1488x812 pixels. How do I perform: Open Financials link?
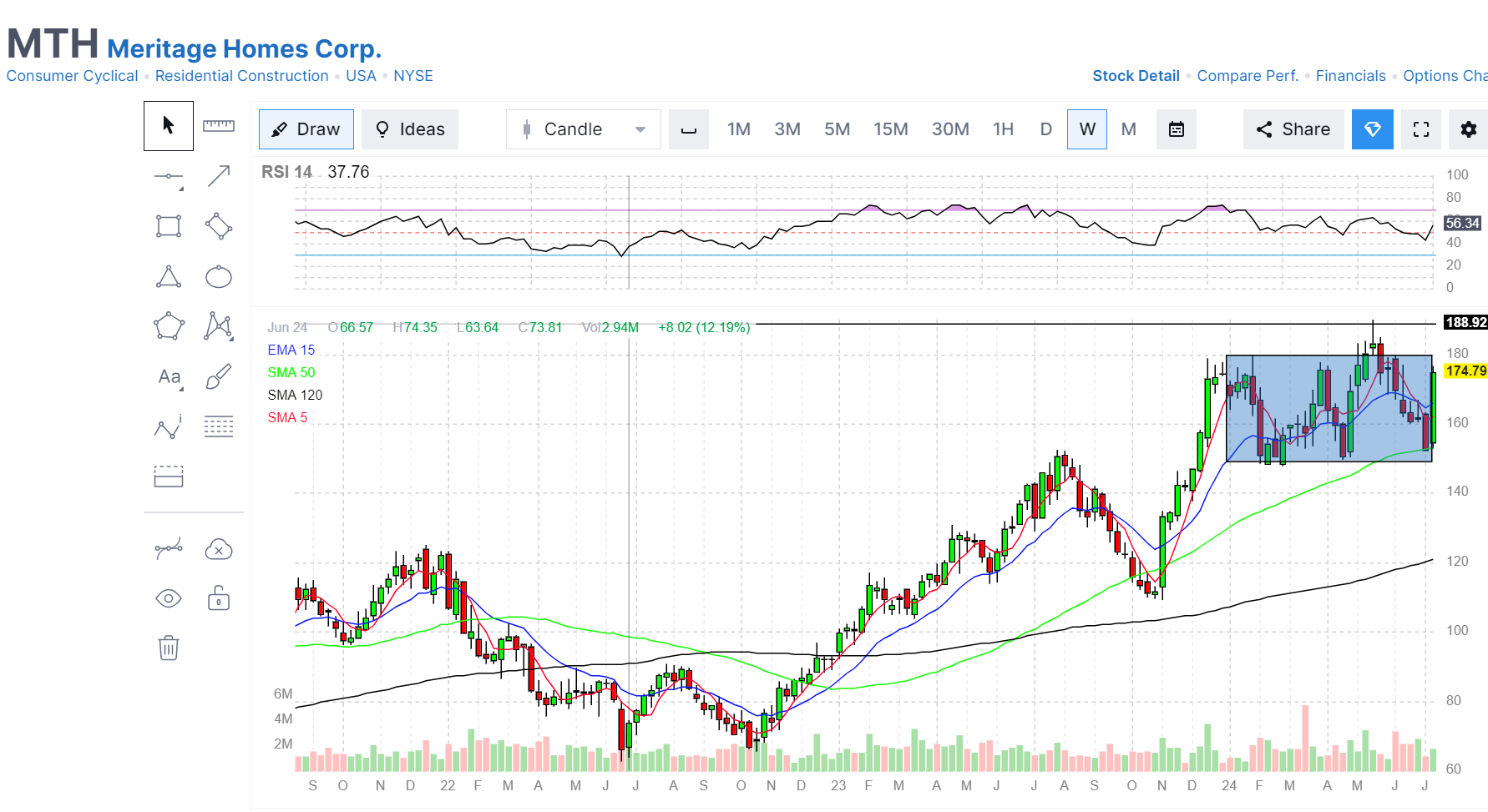coord(1350,76)
